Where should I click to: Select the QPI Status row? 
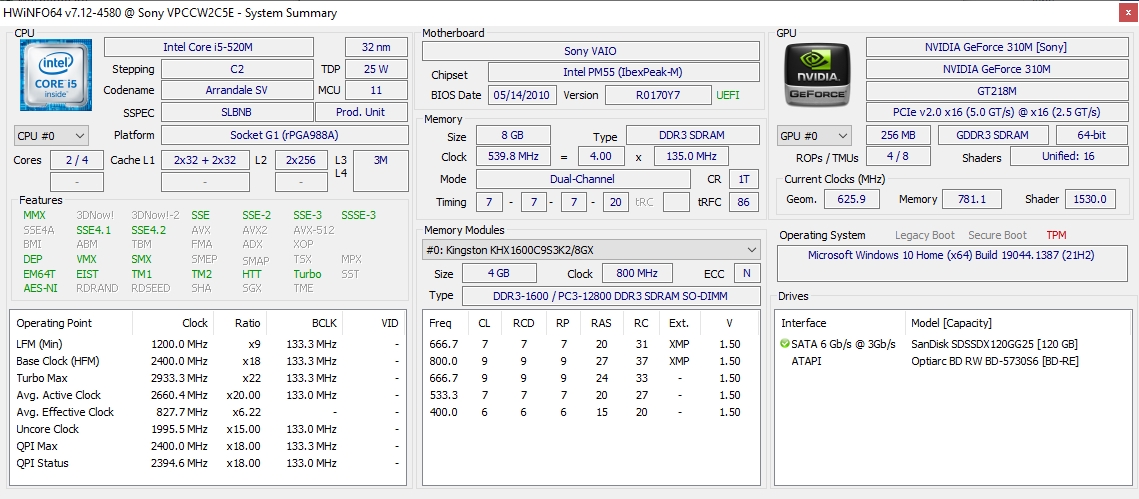click(208, 463)
